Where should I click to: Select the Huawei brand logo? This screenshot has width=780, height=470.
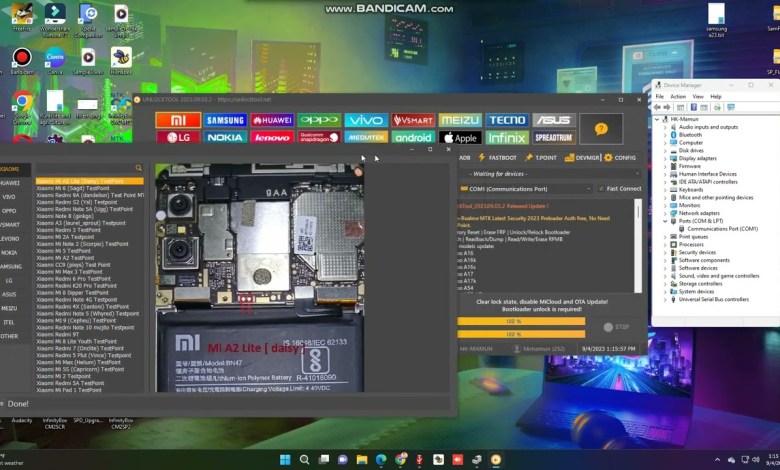pyautogui.click(x=272, y=120)
